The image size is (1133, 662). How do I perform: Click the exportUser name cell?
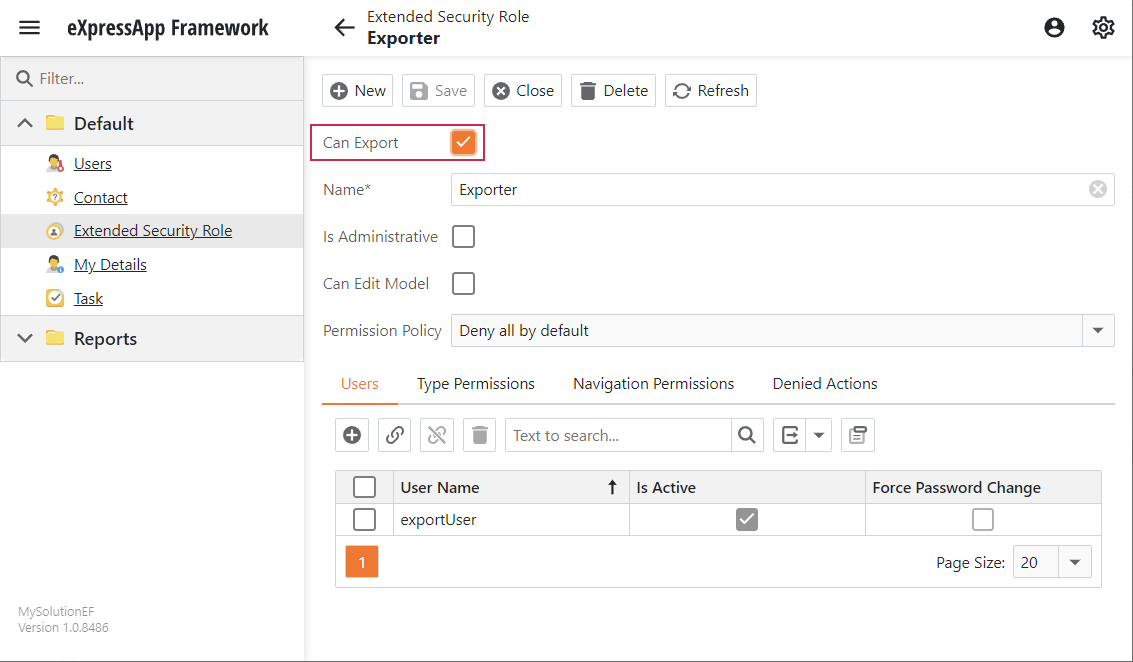[511, 519]
